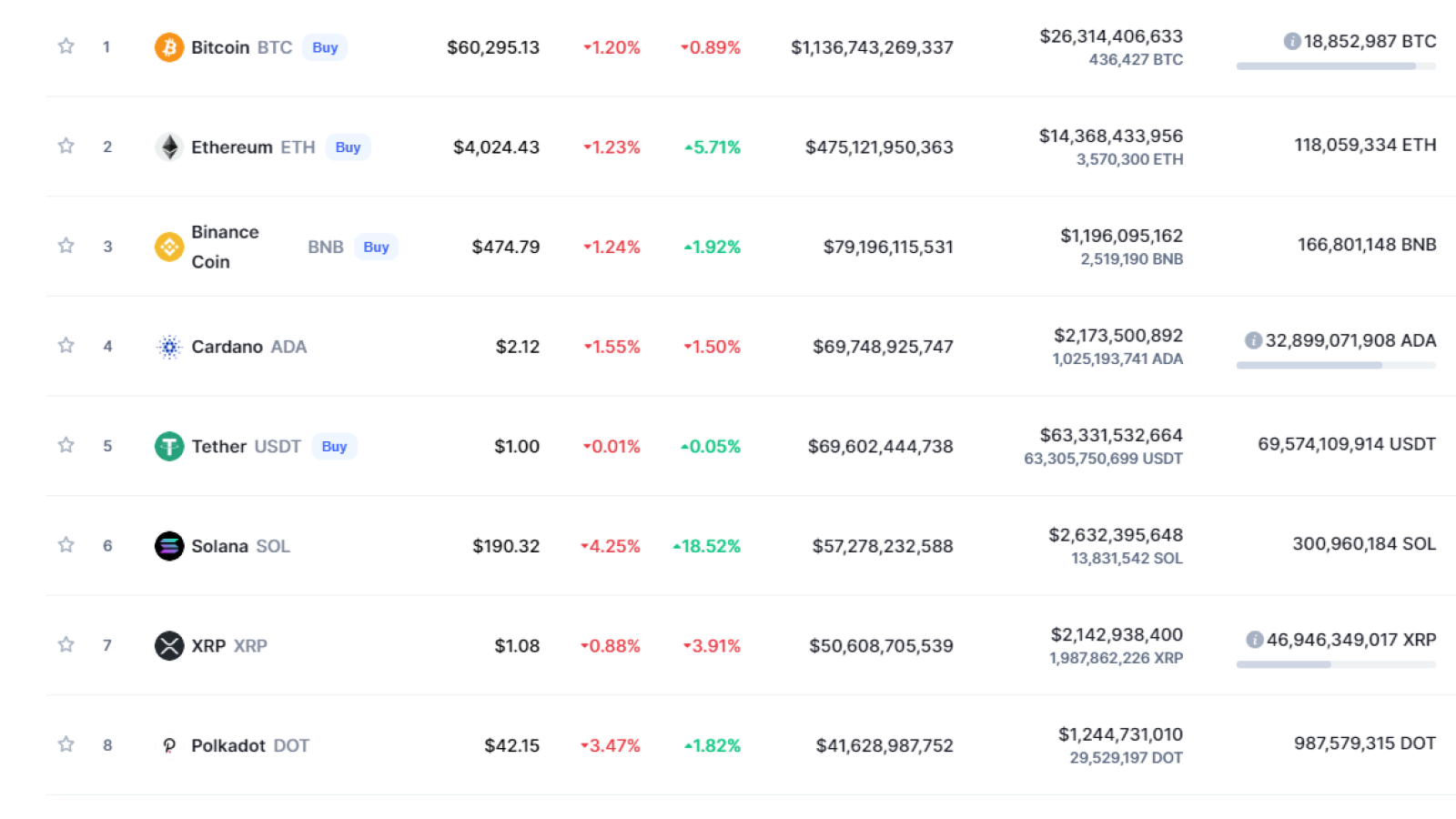1456x819 pixels.
Task: Click XRP market cap $50,608,705,539
Action: click(x=881, y=646)
